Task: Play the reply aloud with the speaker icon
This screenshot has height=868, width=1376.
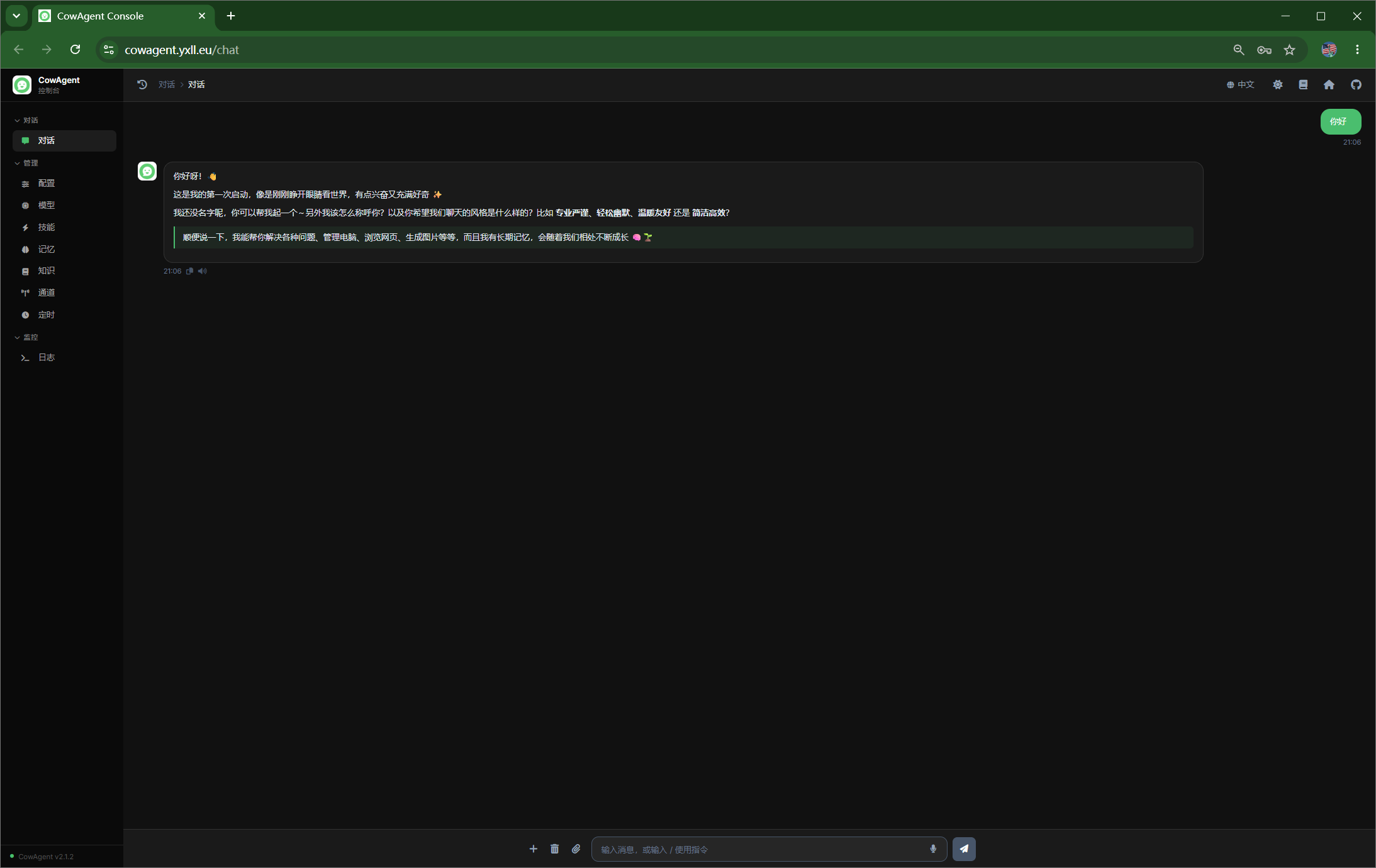Action: pos(202,271)
